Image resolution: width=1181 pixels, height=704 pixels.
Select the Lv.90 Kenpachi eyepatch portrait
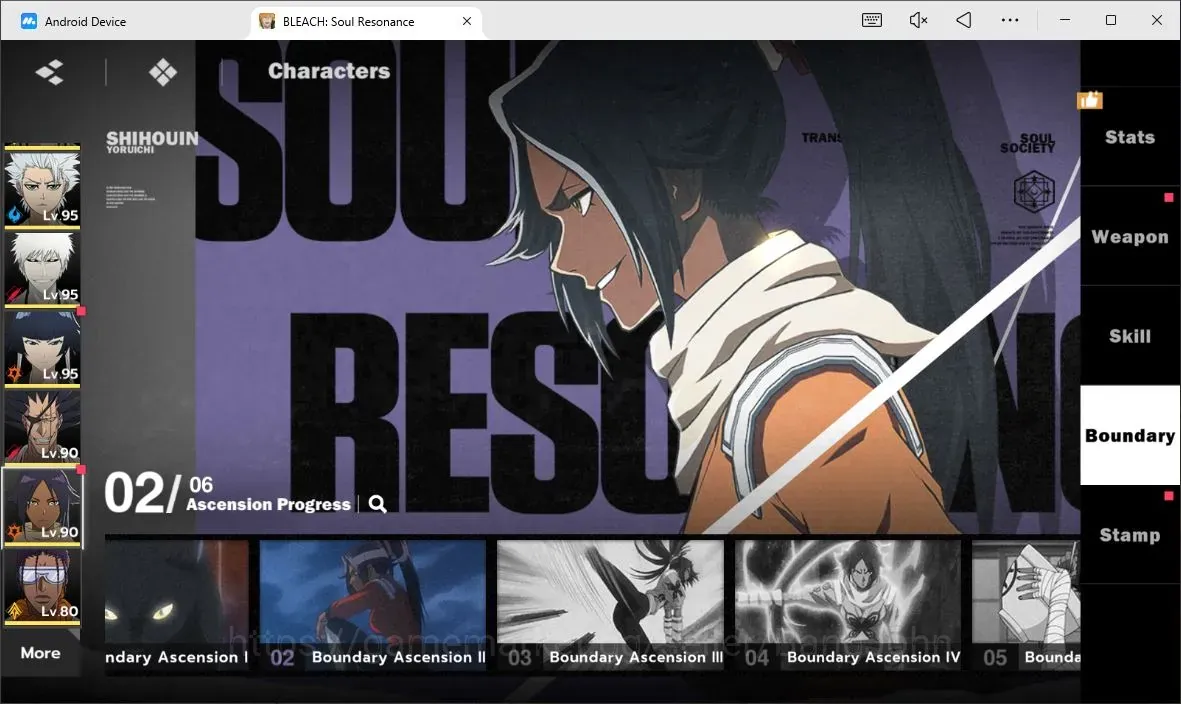(42, 426)
